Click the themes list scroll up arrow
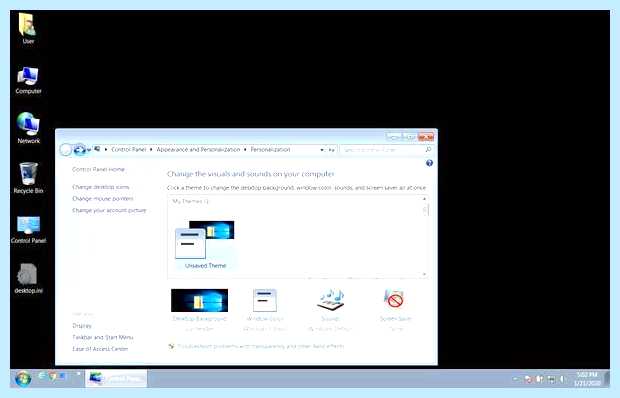 click(x=424, y=199)
